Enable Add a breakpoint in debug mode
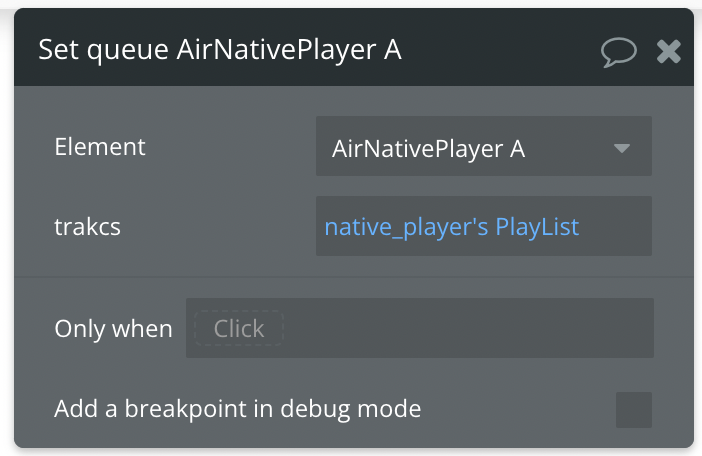Image resolution: width=702 pixels, height=456 pixels. tap(634, 409)
